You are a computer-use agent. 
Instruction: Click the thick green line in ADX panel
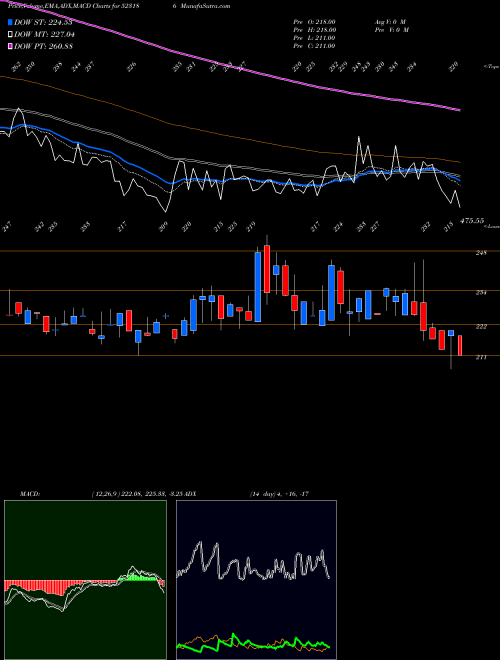coord(253,643)
